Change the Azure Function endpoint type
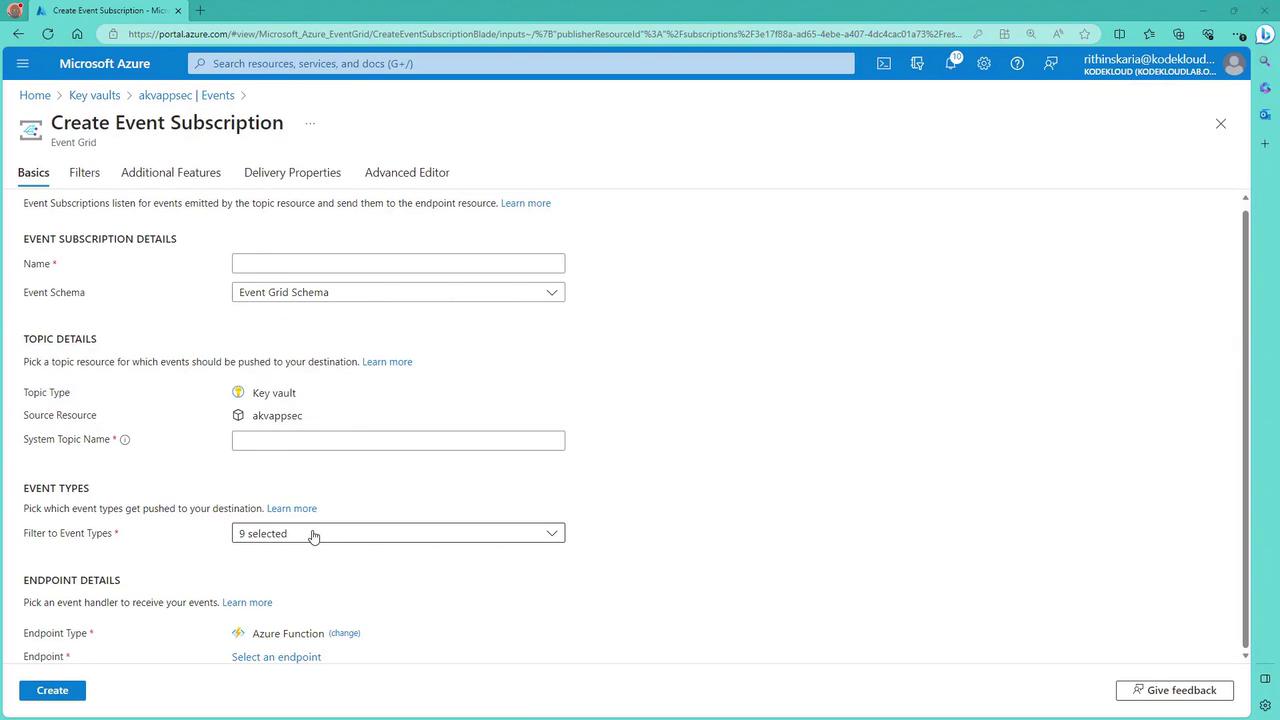 (344, 633)
